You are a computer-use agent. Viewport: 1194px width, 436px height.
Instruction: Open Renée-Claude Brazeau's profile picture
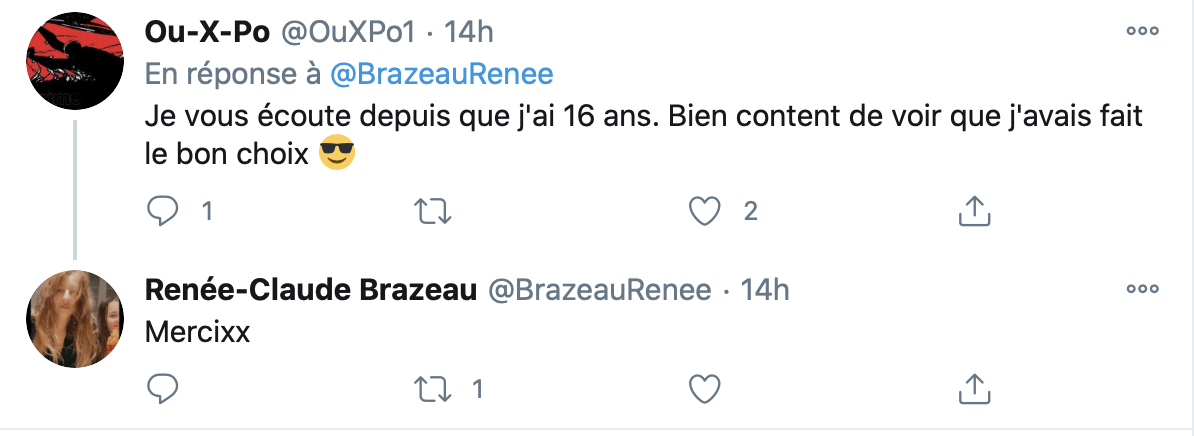click(75, 319)
